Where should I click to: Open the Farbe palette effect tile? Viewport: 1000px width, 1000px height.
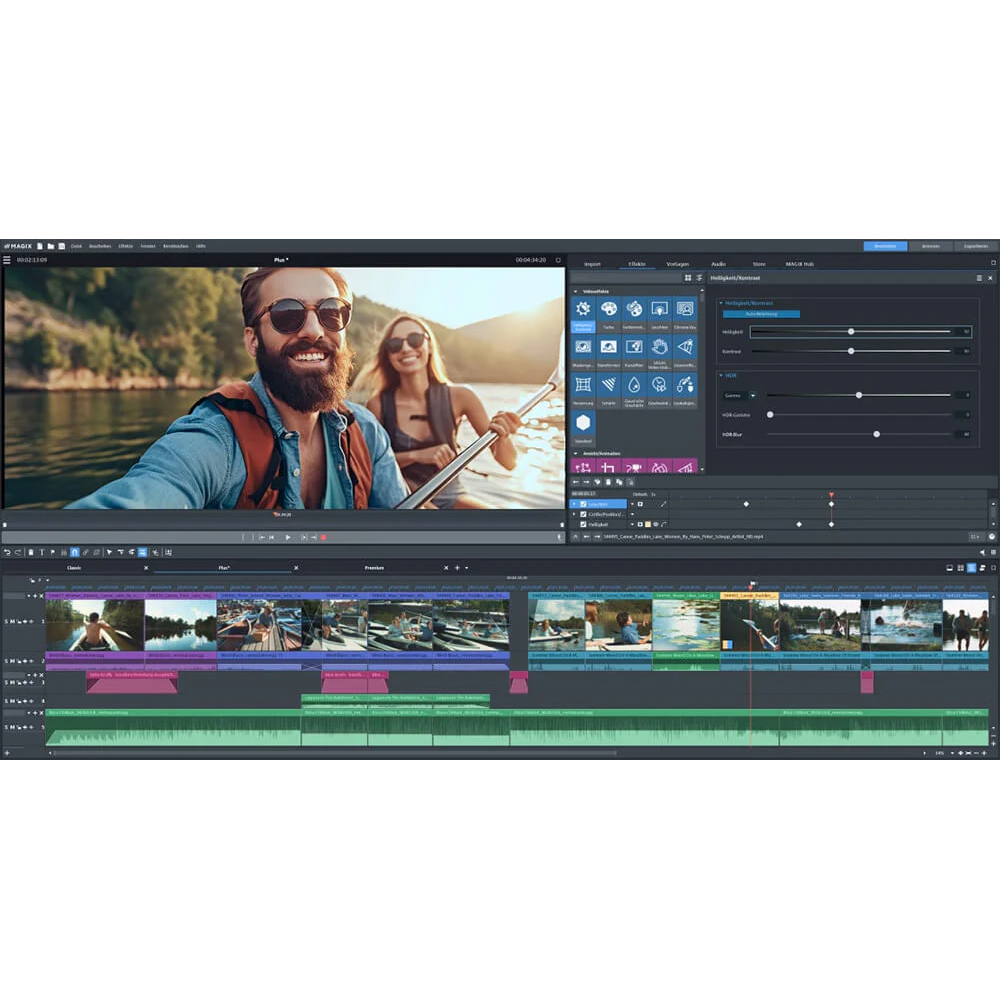[608, 314]
